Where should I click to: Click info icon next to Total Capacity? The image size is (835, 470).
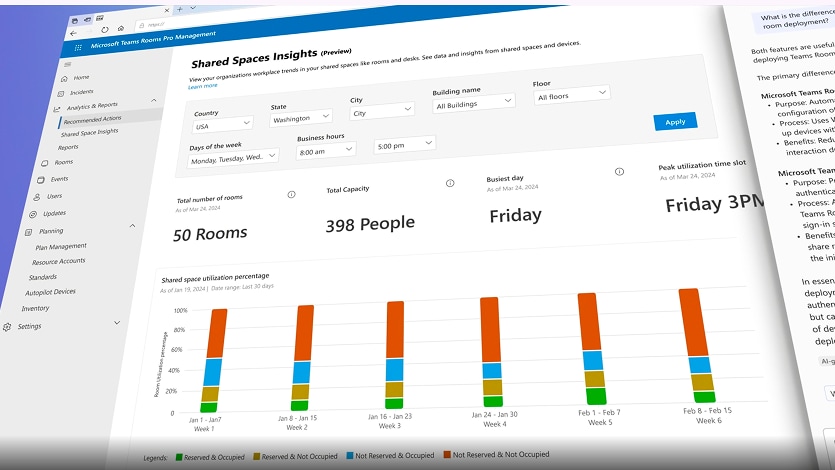[x=450, y=183]
